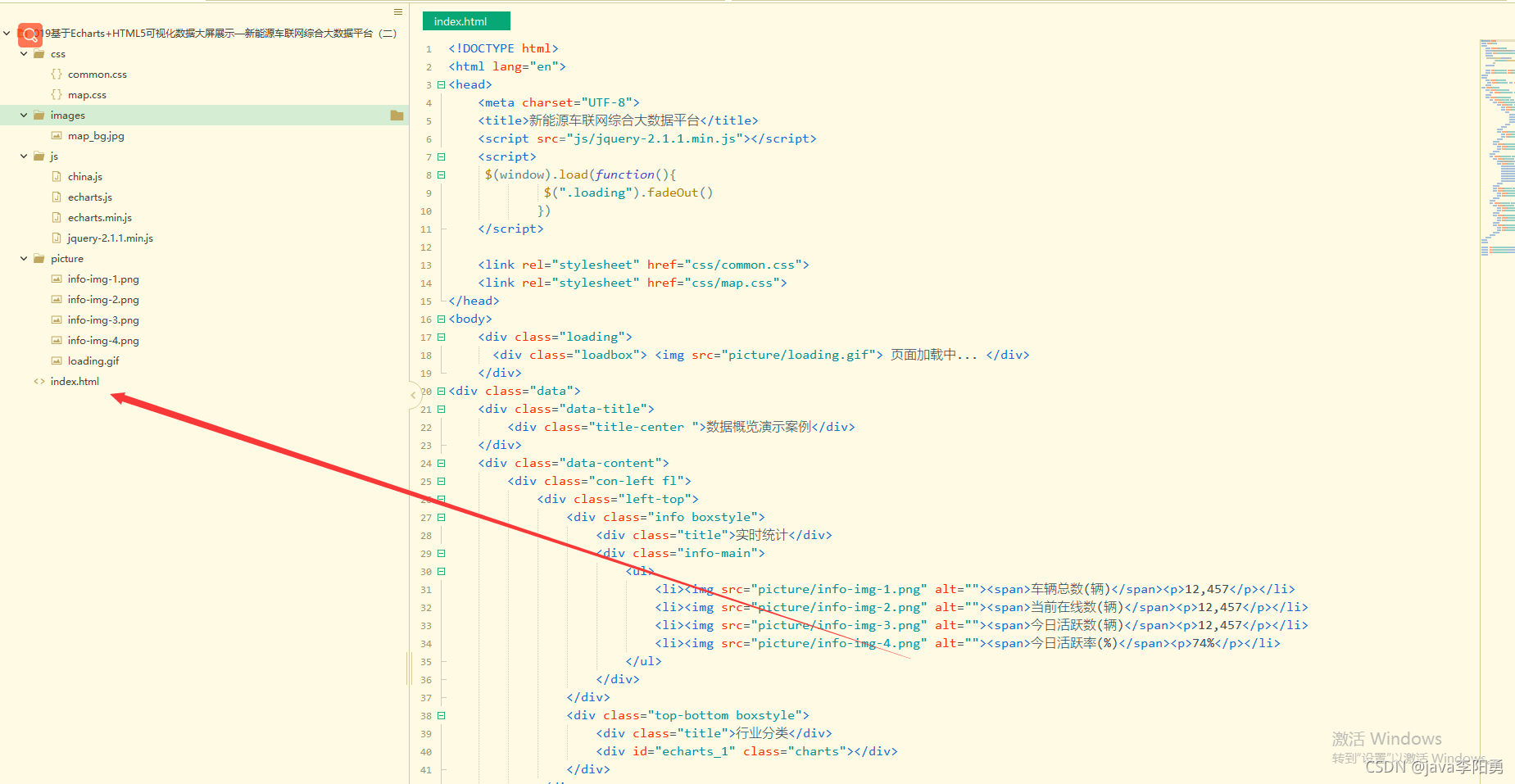Click the echarts.min.js script file icon

point(57,217)
